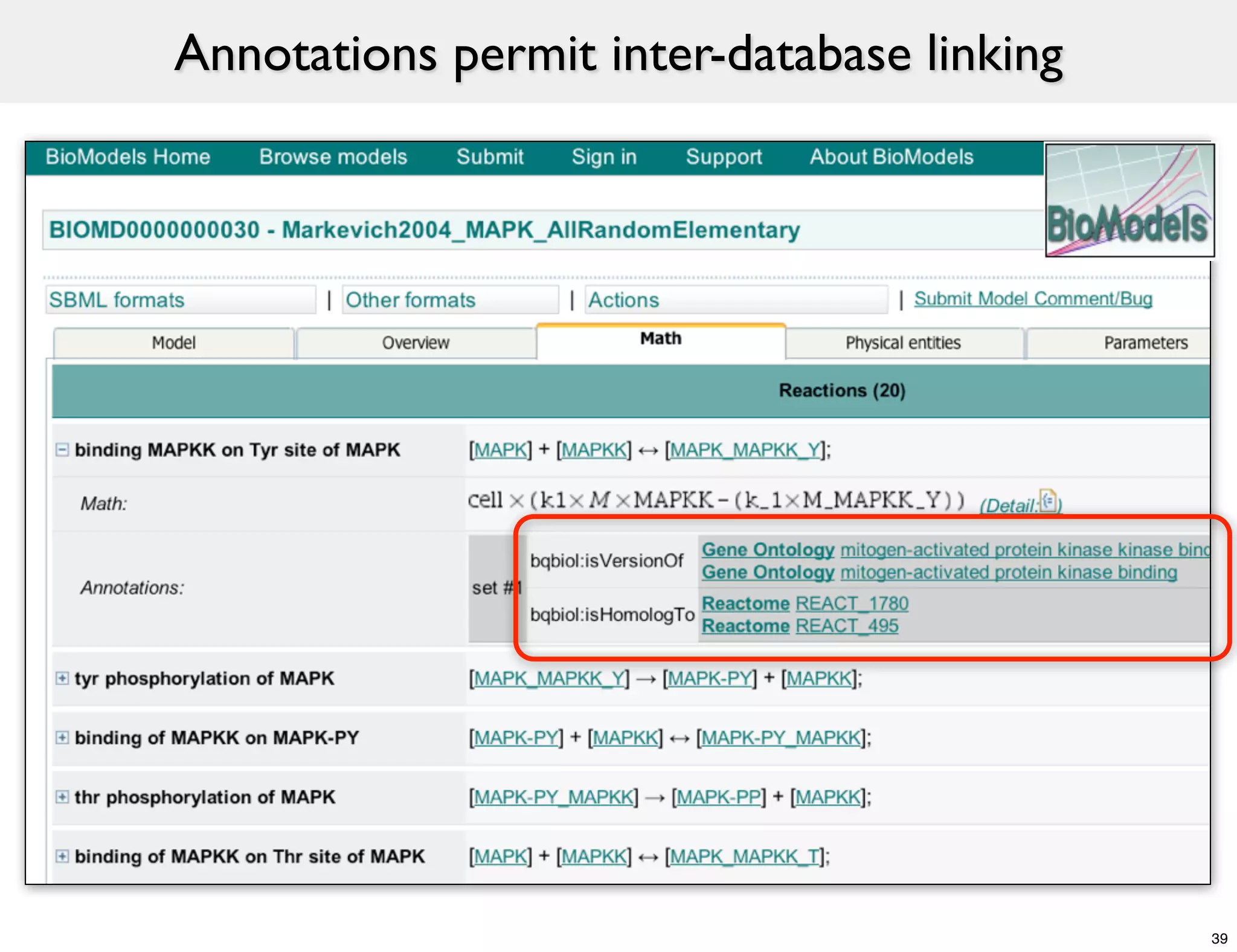1237x952 pixels.
Task: Open the SBML formats dropdown
Action: tap(181, 300)
